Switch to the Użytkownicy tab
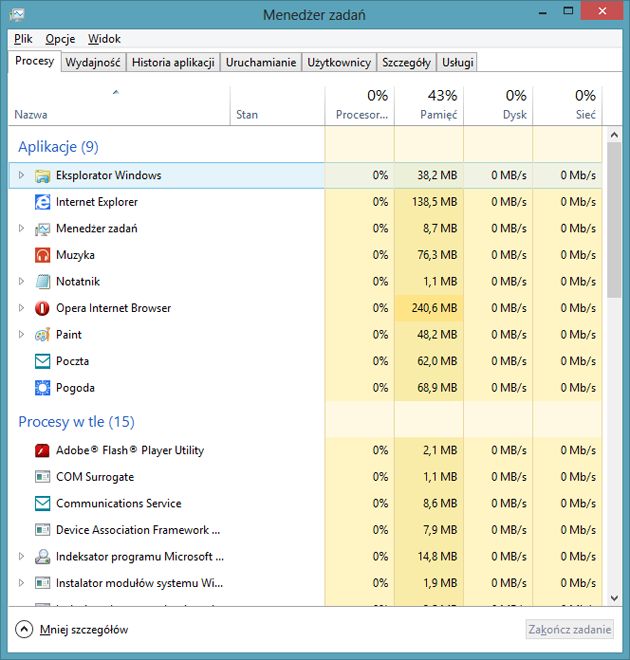 tap(339, 63)
